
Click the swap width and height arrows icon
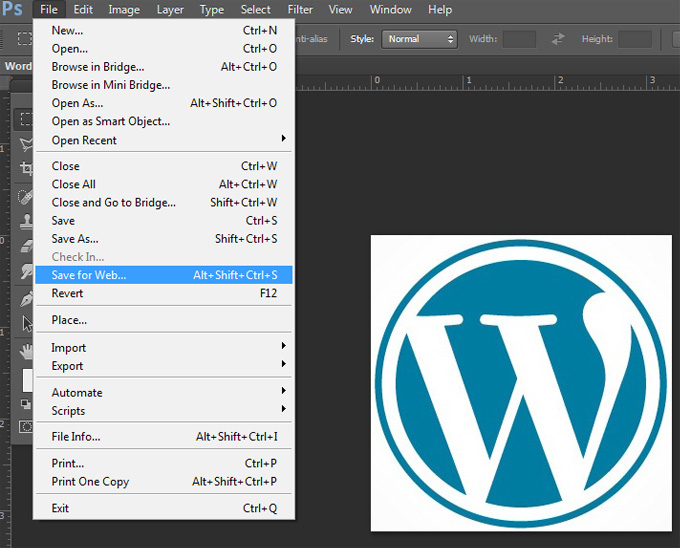click(558, 39)
